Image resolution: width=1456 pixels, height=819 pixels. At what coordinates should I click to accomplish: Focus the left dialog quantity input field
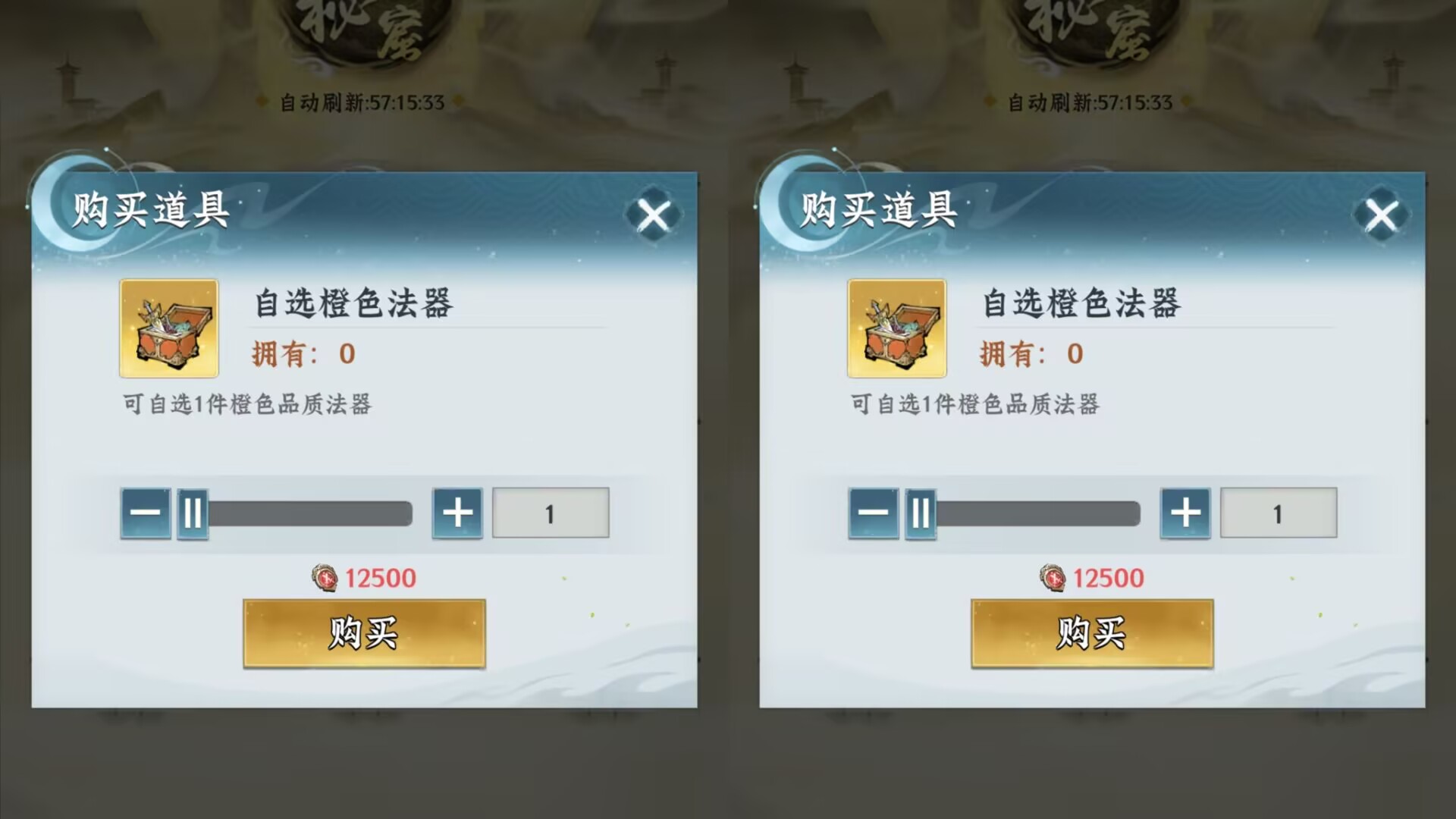pyautogui.click(x=551, y=513)
